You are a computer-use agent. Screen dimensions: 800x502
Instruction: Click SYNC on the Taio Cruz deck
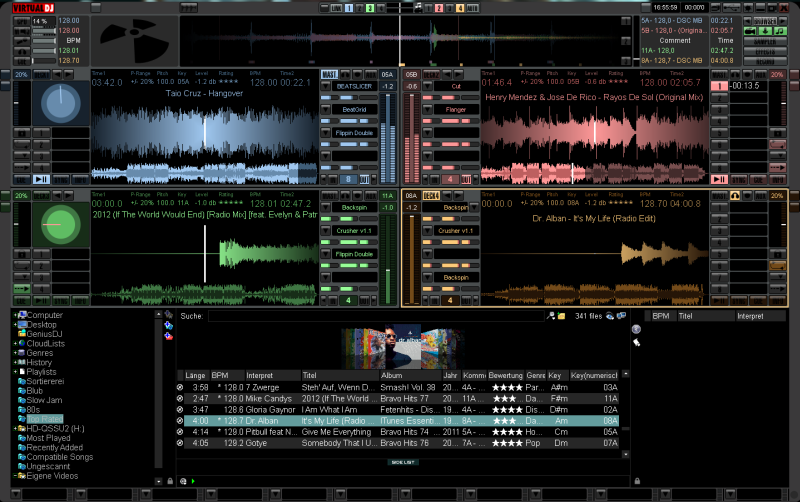coord(61,180)
